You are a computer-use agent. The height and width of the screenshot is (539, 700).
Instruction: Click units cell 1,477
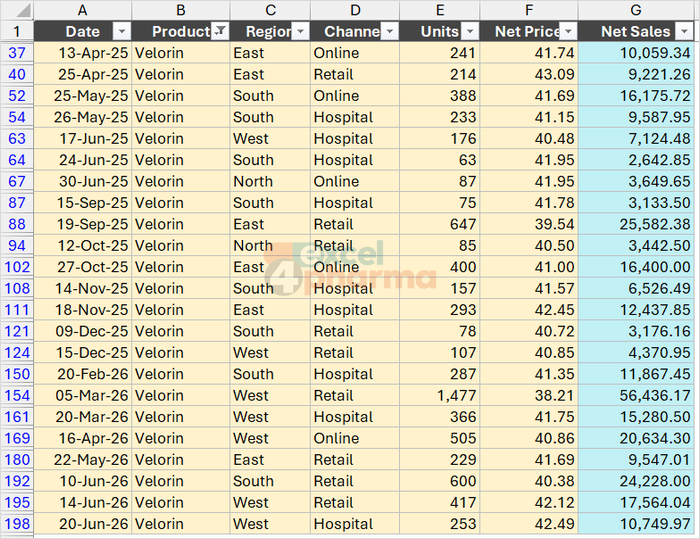pos(440,396)
